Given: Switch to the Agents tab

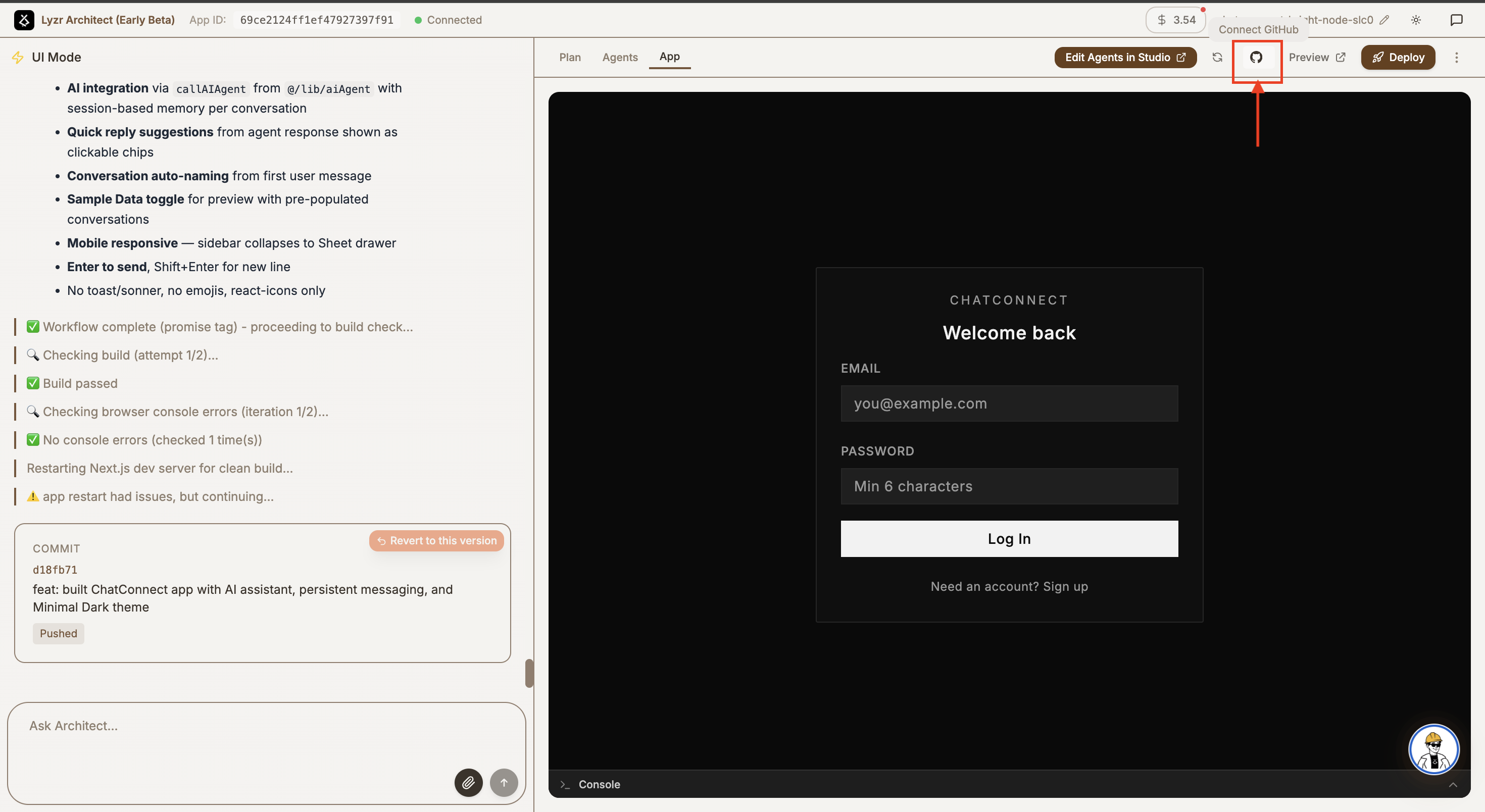Looking at the screenshot, I should tap(620, 57).
